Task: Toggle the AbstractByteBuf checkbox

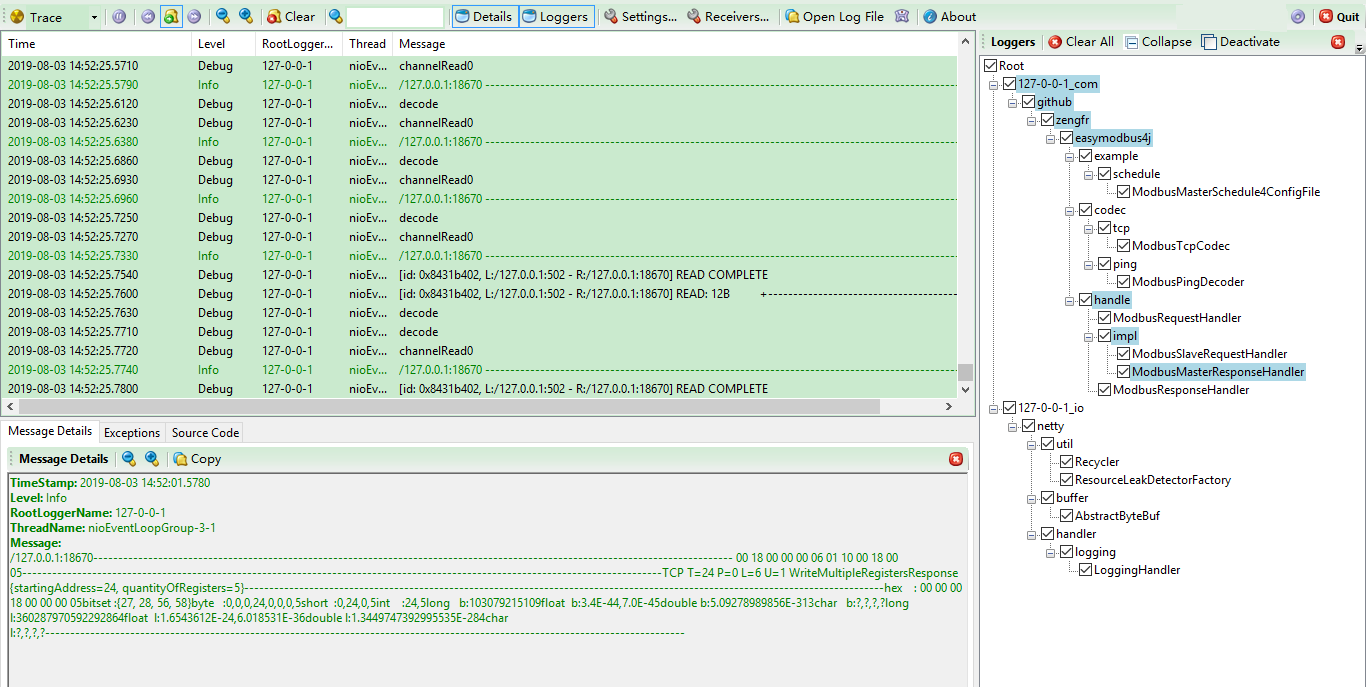Action: (x=1067, y=516)
